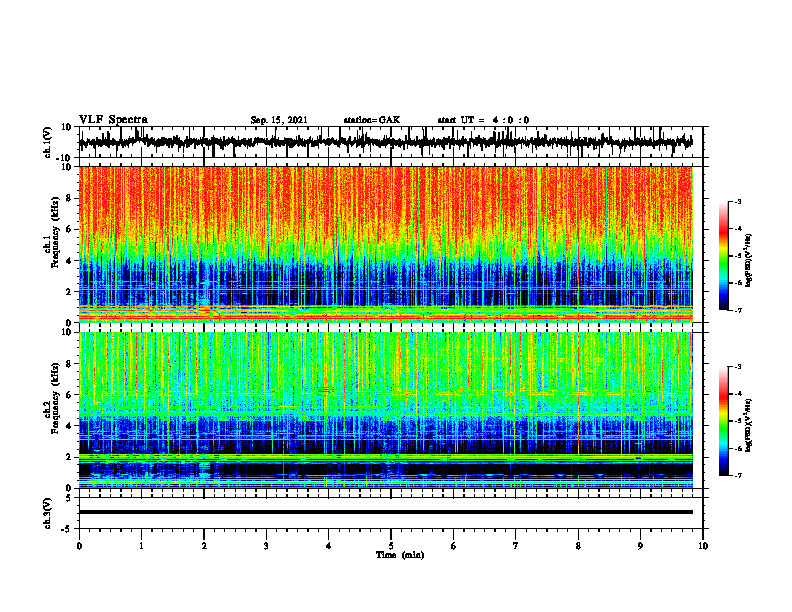This screenshot has height=612, width=792.
Task: Click time axis tick label "3"
Action: pyautogui.click(x=266, y=546)
